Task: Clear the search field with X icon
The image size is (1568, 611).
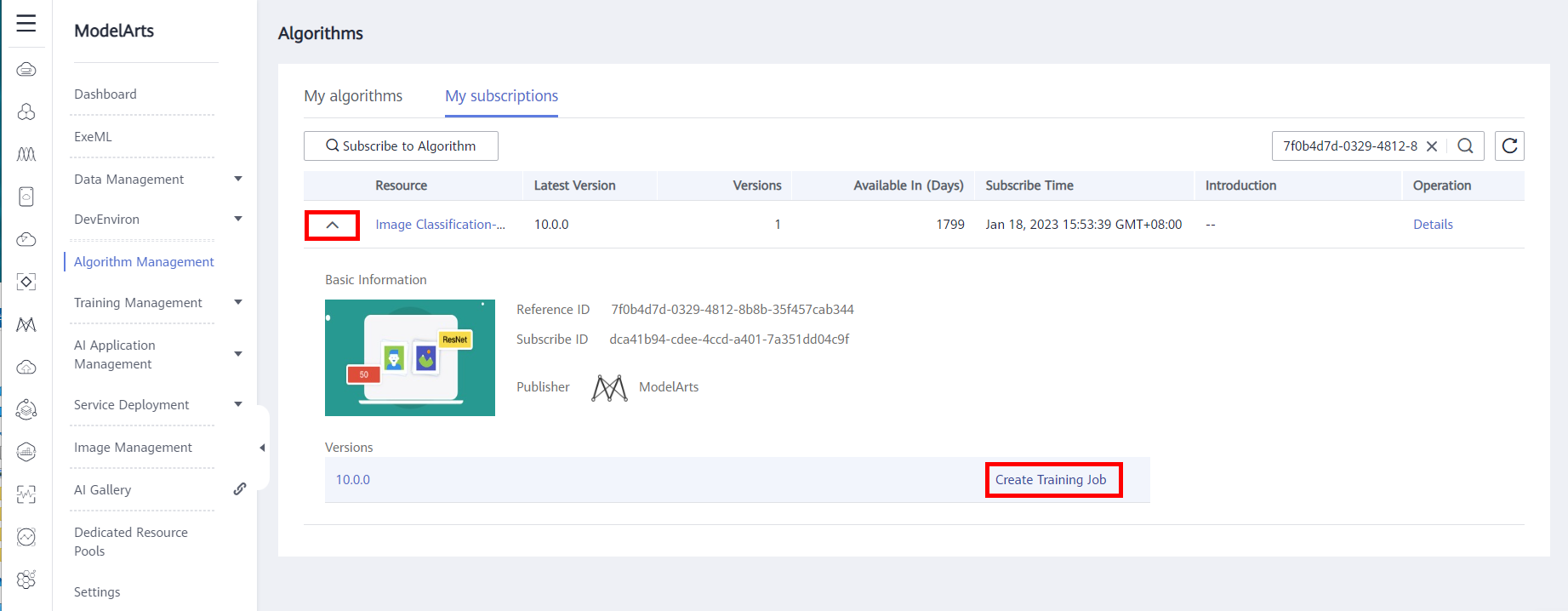Action: point(1432,146)
